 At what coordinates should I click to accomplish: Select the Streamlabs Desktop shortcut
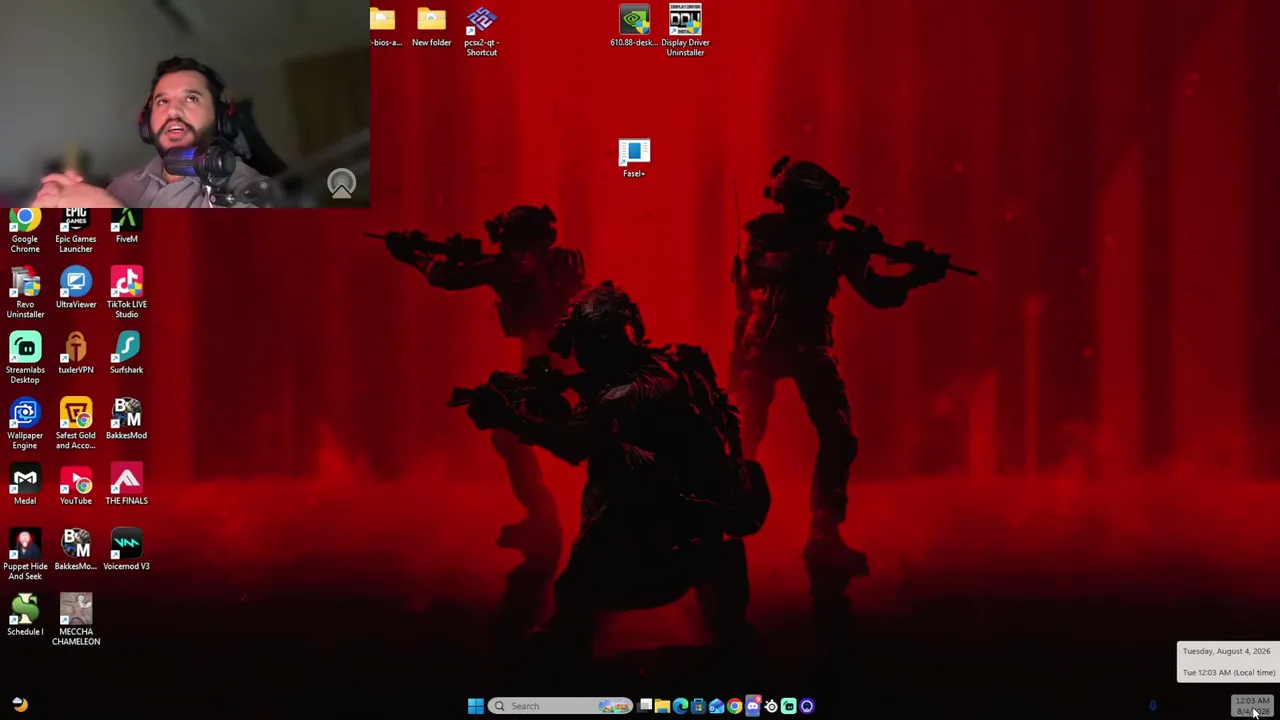(25, 358)
